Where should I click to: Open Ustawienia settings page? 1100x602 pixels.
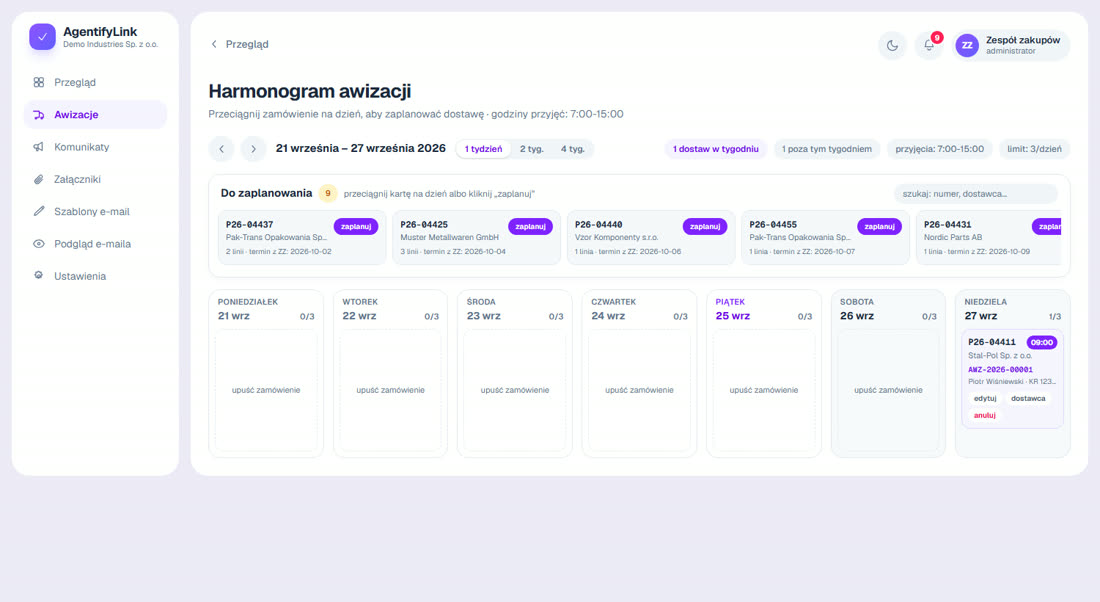[x=95, y=276]
